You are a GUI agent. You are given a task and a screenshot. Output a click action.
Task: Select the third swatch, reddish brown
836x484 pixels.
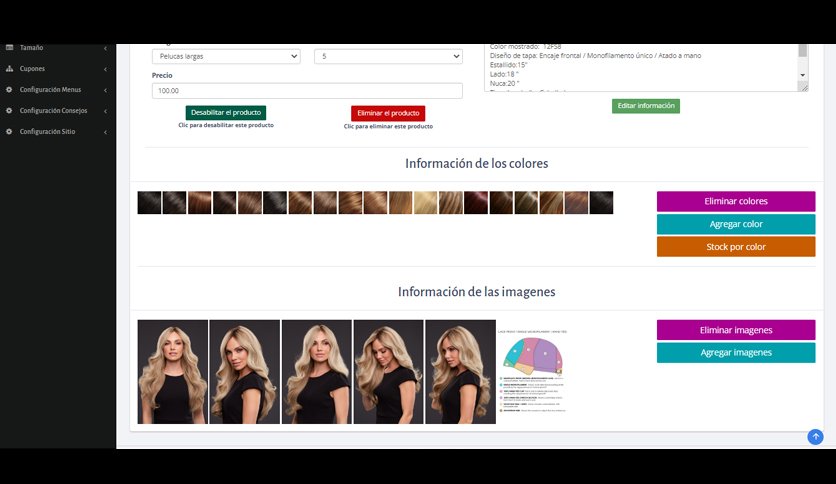tap(199, 203)
